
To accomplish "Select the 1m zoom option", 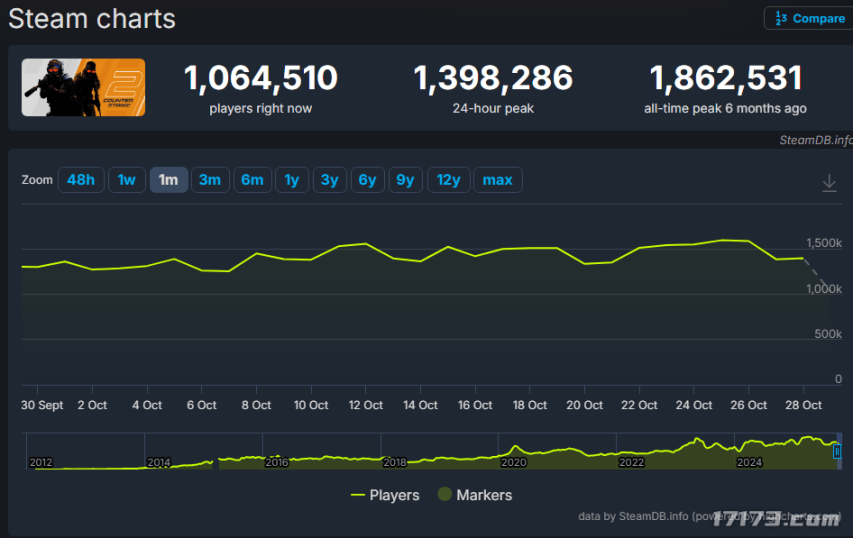I will point(168,180).
